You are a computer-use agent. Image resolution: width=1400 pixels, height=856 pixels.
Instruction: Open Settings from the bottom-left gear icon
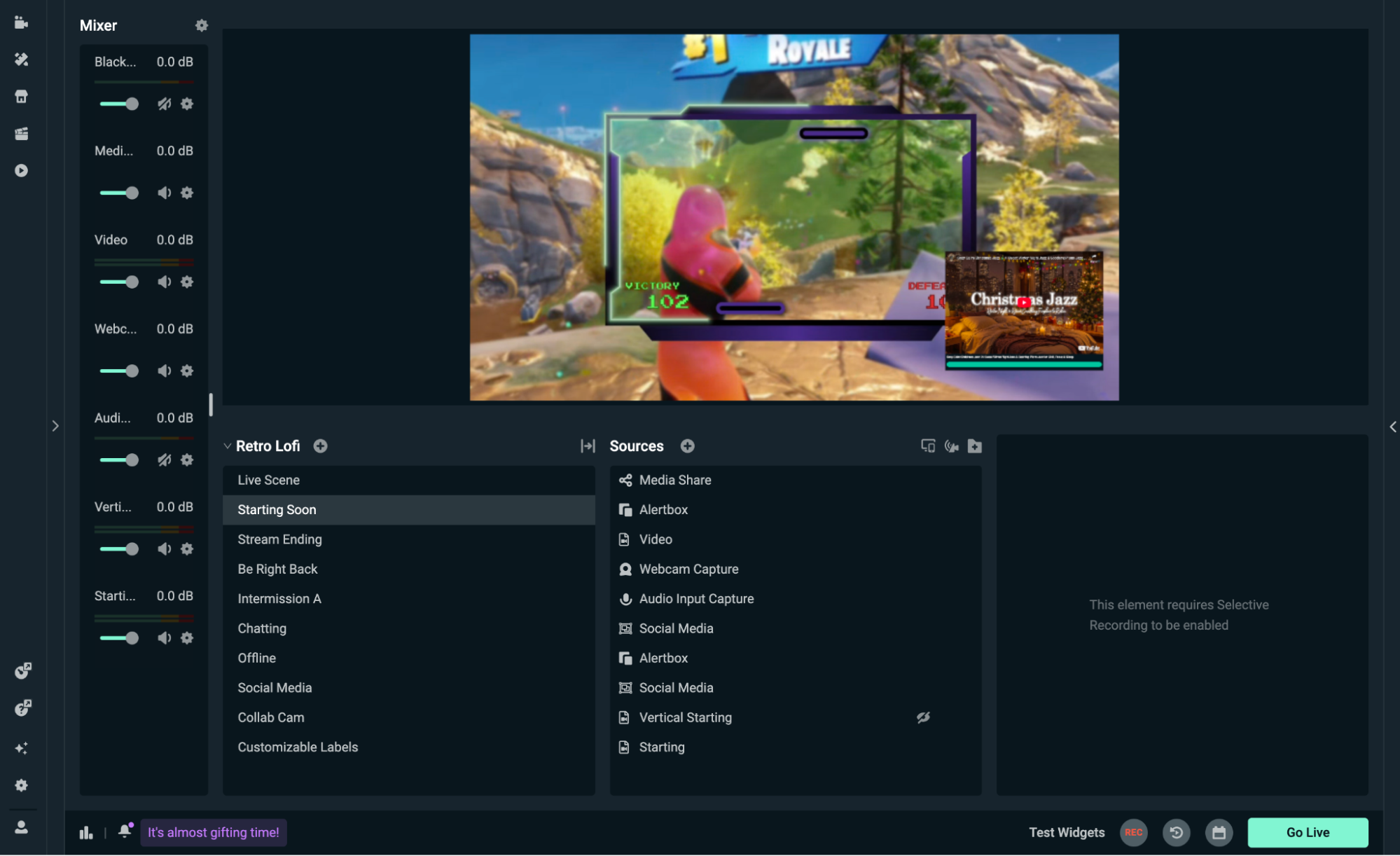[x=21, y=785]
